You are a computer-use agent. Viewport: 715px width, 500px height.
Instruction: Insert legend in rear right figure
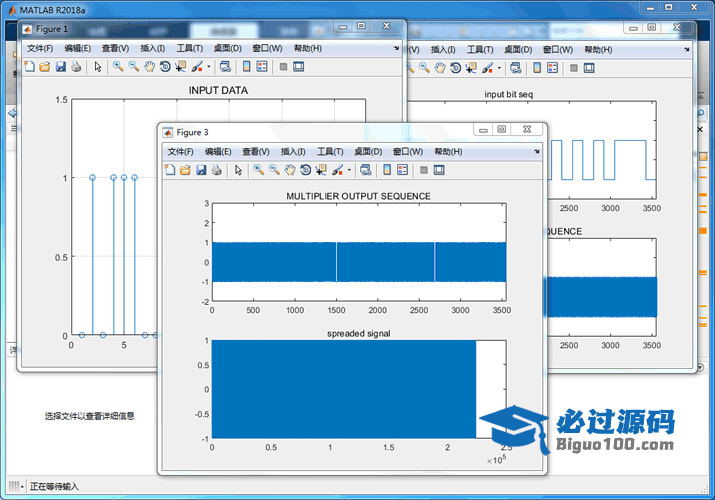tap(553, 68)
